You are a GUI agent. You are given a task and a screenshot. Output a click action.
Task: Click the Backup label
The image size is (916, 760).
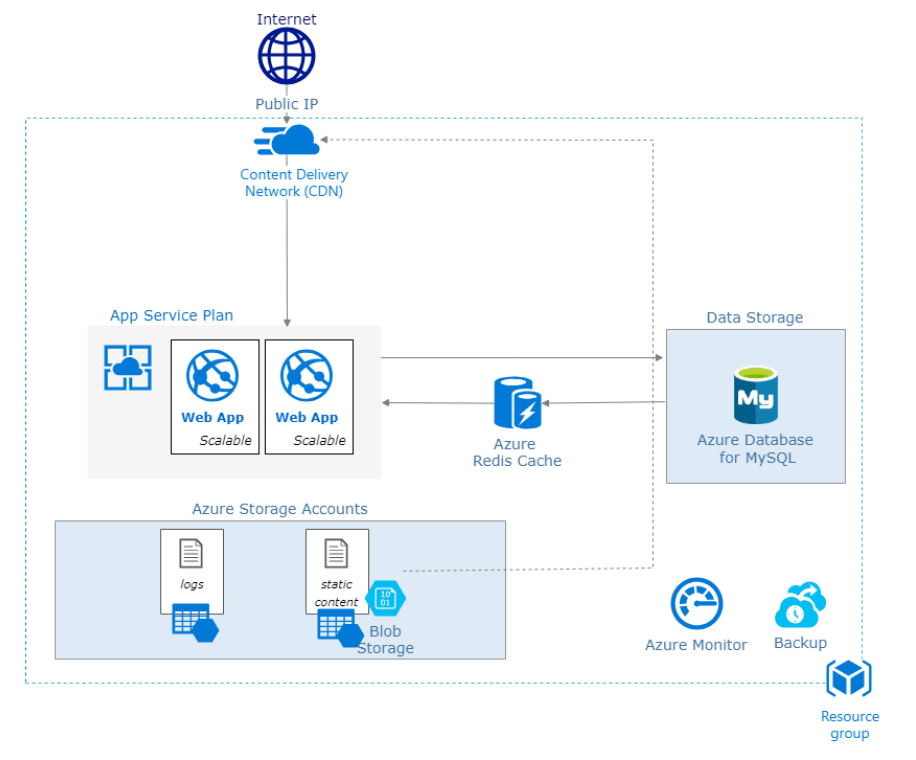coord(800,643)
